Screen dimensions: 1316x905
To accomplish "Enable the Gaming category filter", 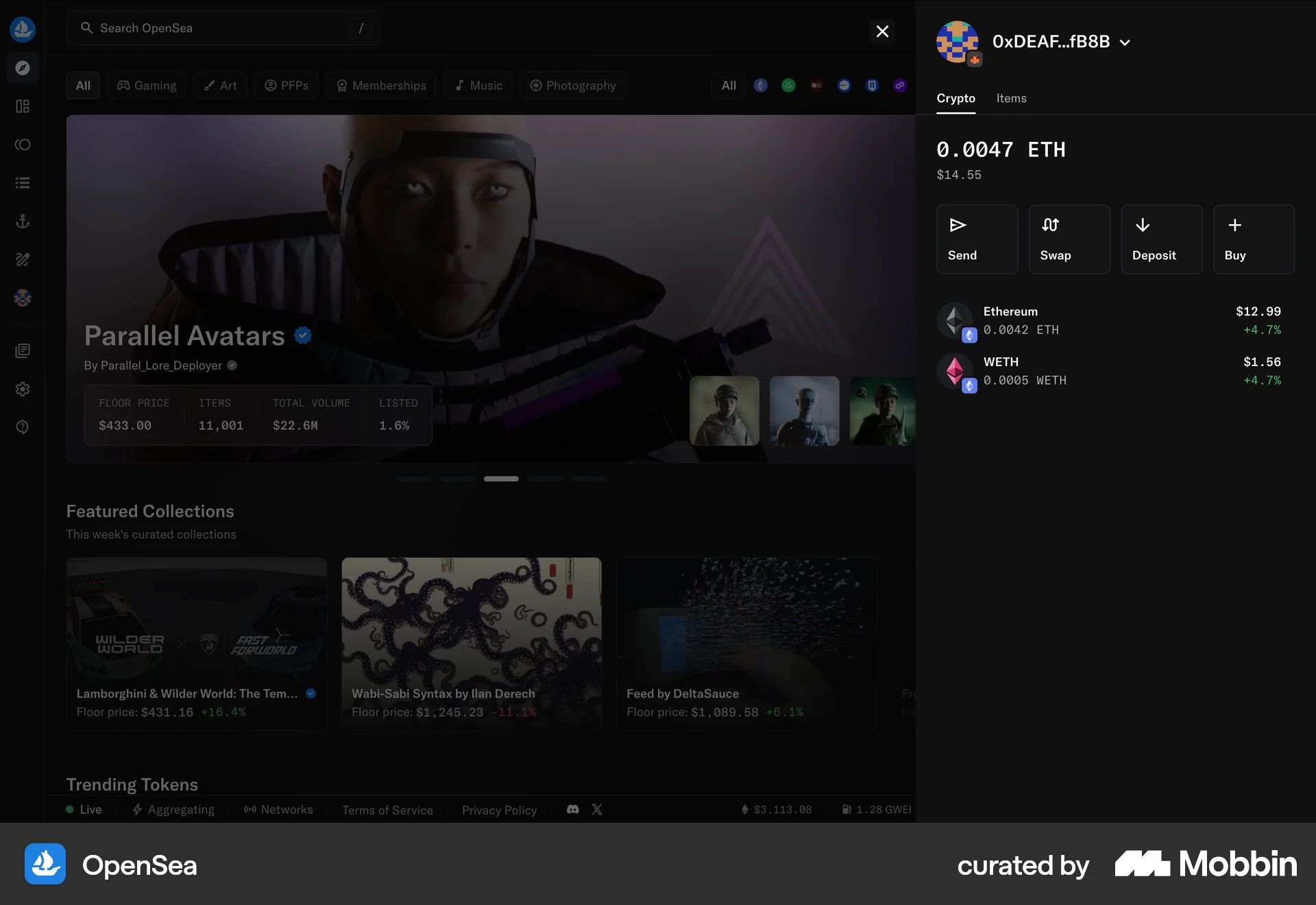I will (146, 85).
